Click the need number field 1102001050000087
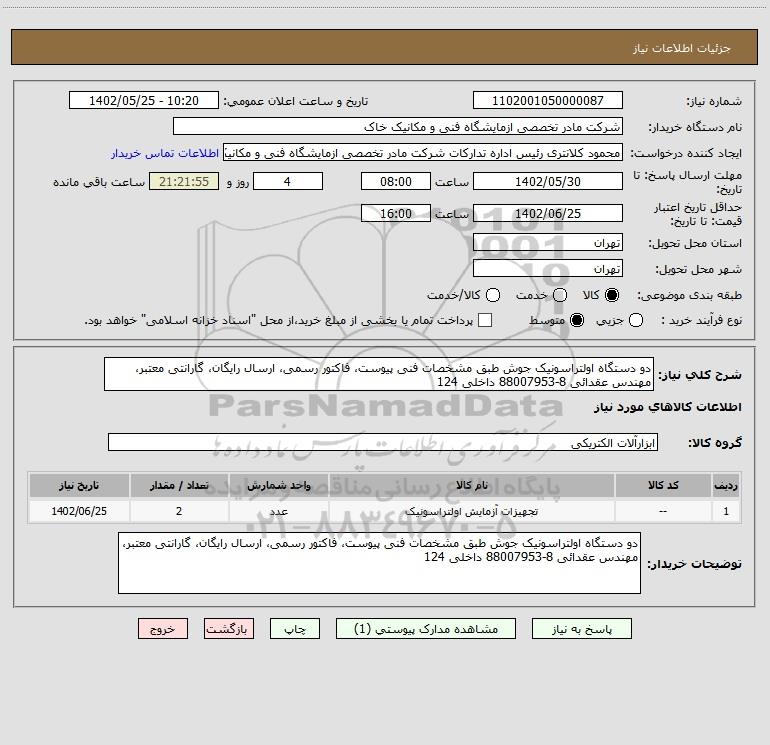 [x=548, y=100]
